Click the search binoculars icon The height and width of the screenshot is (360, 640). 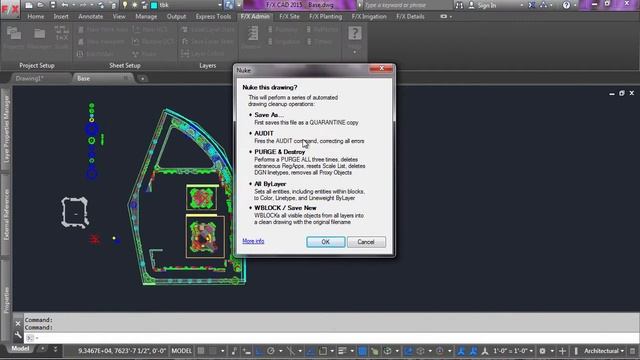click(459, 5)
